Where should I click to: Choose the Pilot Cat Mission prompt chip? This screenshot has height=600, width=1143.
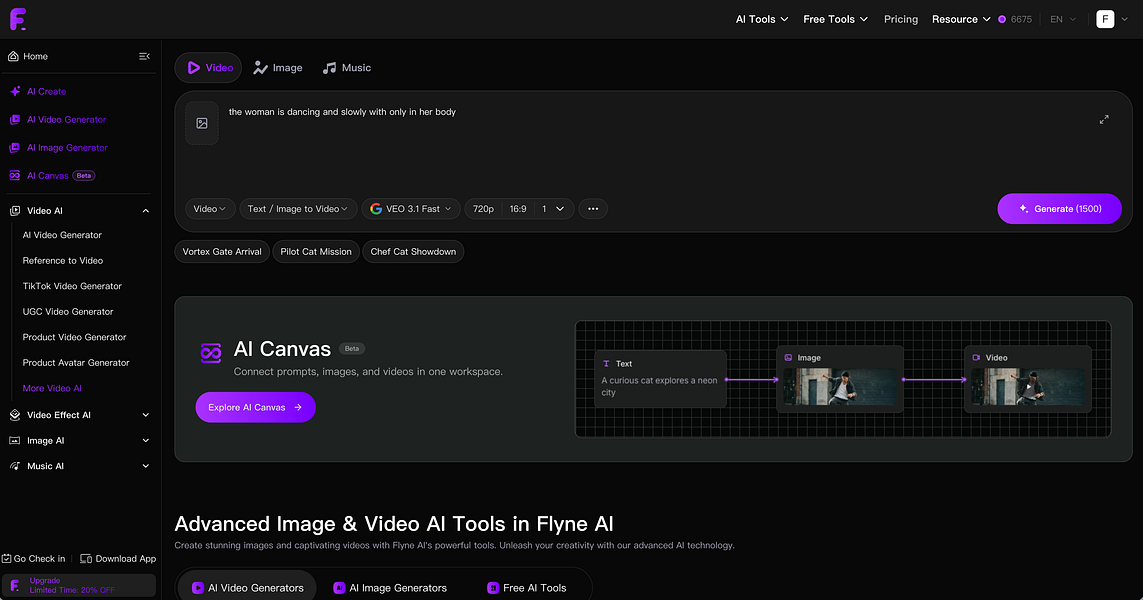pos(316,252)
